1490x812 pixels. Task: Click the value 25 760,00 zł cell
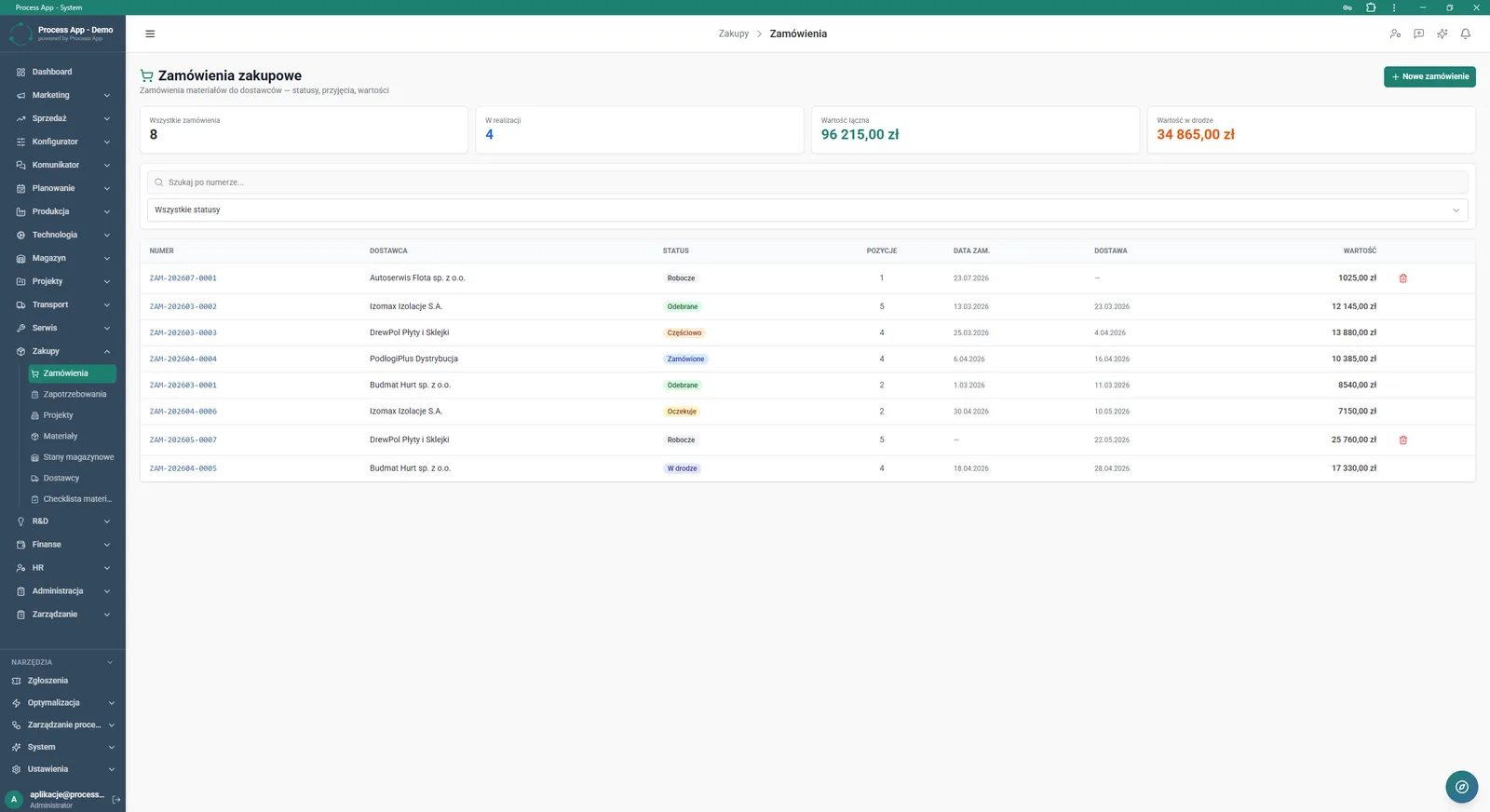click(x=1354, y=440)
